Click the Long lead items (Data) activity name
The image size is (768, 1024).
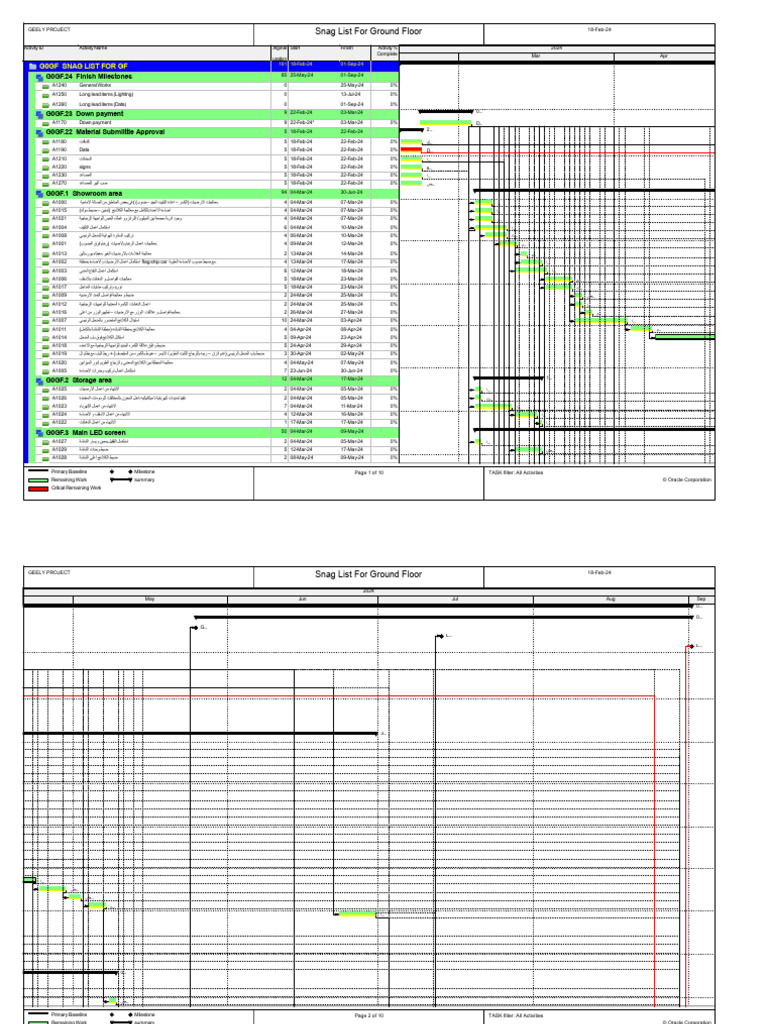(103, 104)
